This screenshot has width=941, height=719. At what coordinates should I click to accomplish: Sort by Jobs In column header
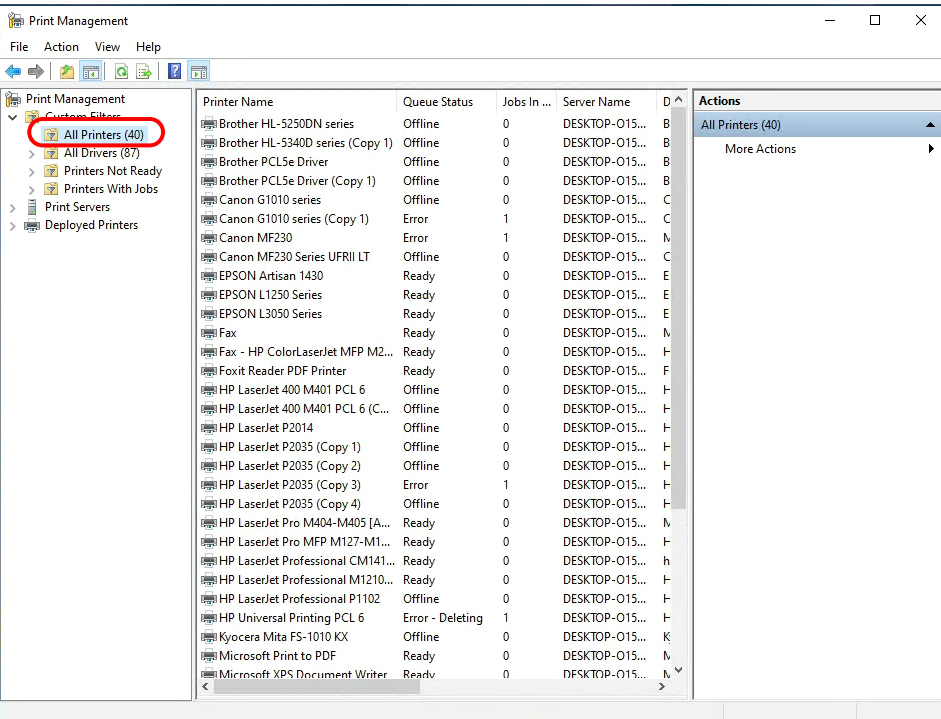pyautogui.click(x=526, y=102)
